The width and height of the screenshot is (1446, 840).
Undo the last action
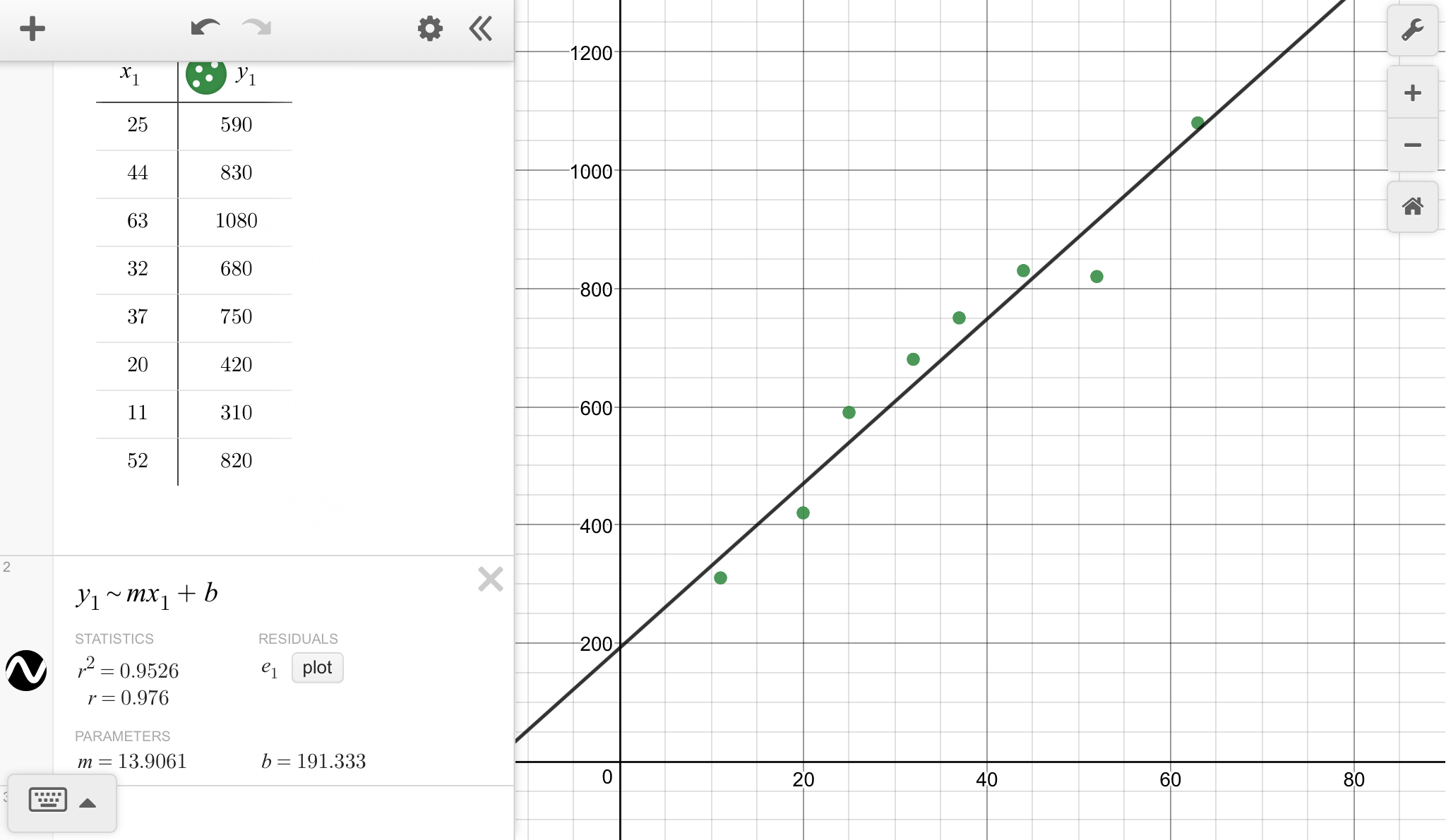coord(205,28)
